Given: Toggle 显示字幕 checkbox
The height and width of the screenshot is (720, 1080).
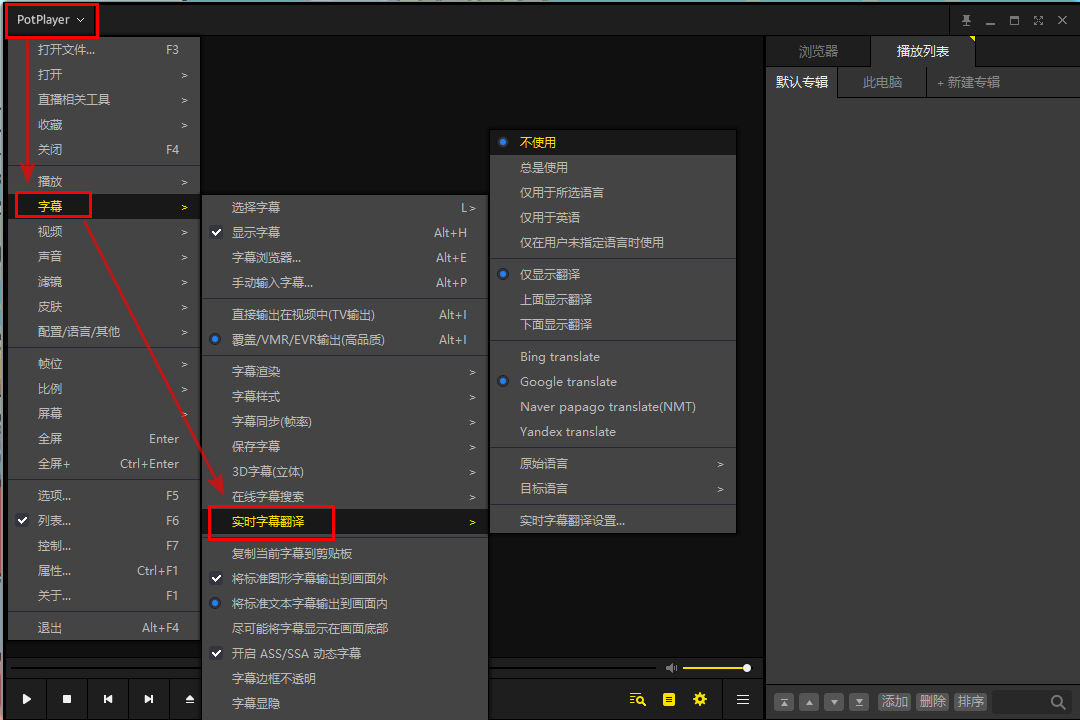Looking at the screenshot, I should click(216, 232).
